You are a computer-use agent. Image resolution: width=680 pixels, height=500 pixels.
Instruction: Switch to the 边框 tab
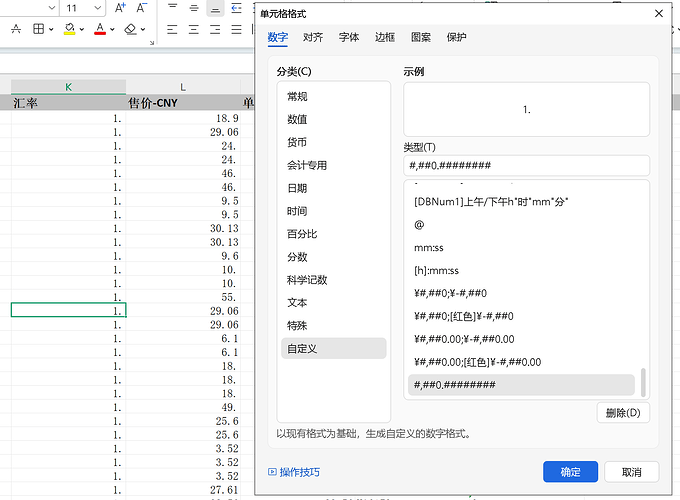point(385,37)
